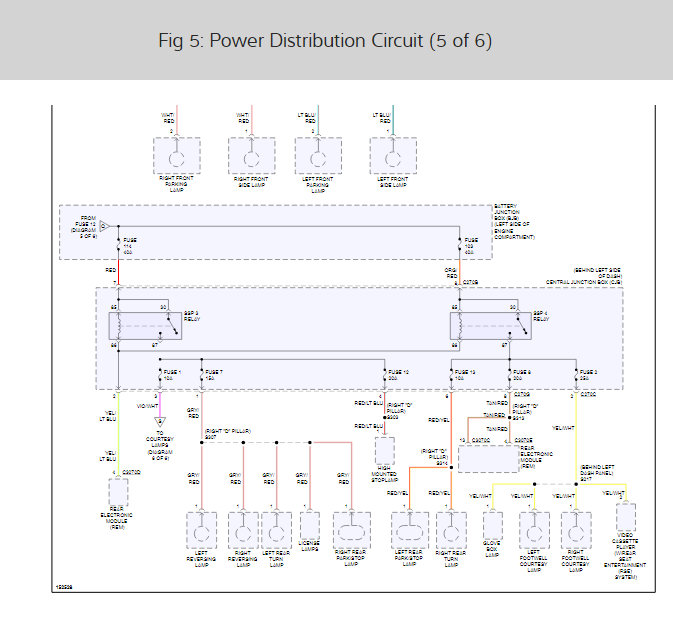Click the Right Rear Turn Lamp symbol
This screenshot has height=630, width=673.
pos(451,530)
